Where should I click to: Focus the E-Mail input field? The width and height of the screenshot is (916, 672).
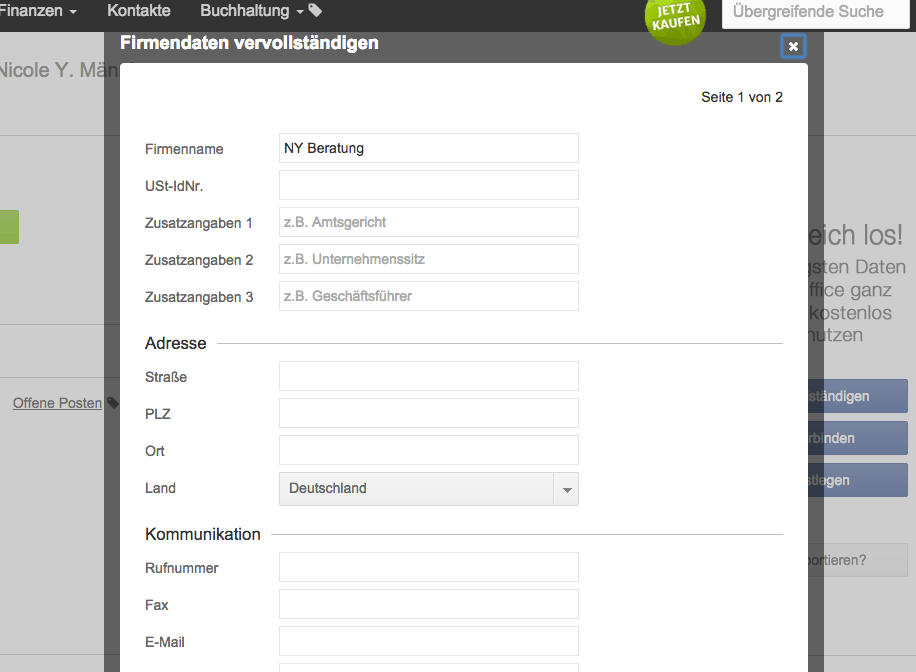pyautogui.click(x=428, y=641)
